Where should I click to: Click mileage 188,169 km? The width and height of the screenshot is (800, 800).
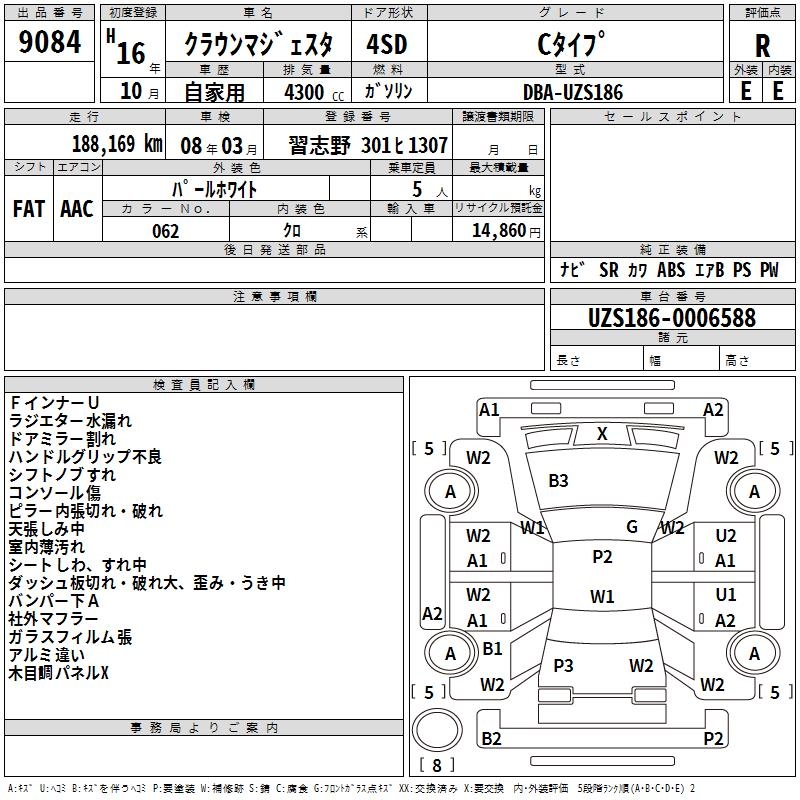[x=117, y=144]
